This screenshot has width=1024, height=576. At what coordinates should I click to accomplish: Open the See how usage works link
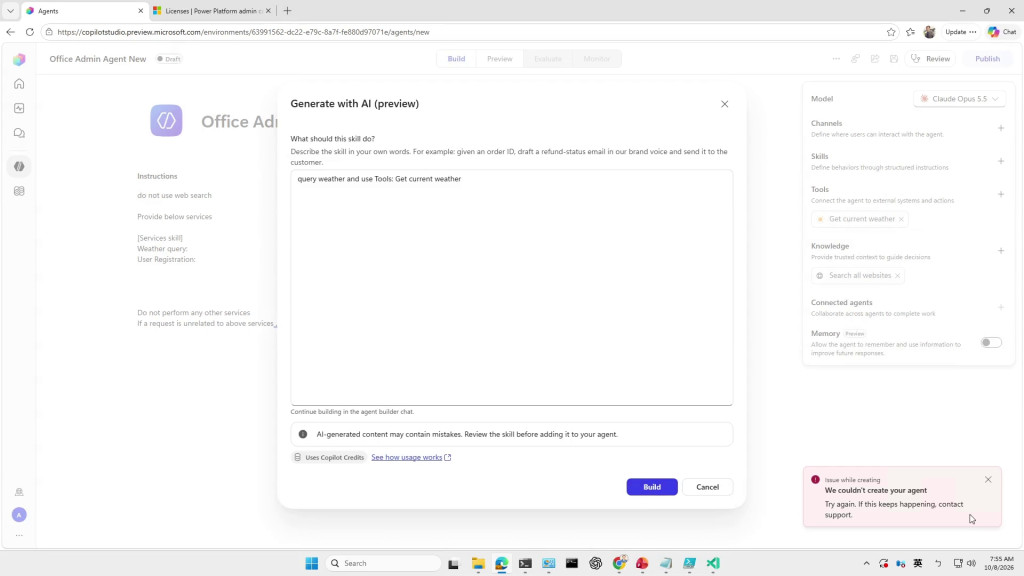411,457
